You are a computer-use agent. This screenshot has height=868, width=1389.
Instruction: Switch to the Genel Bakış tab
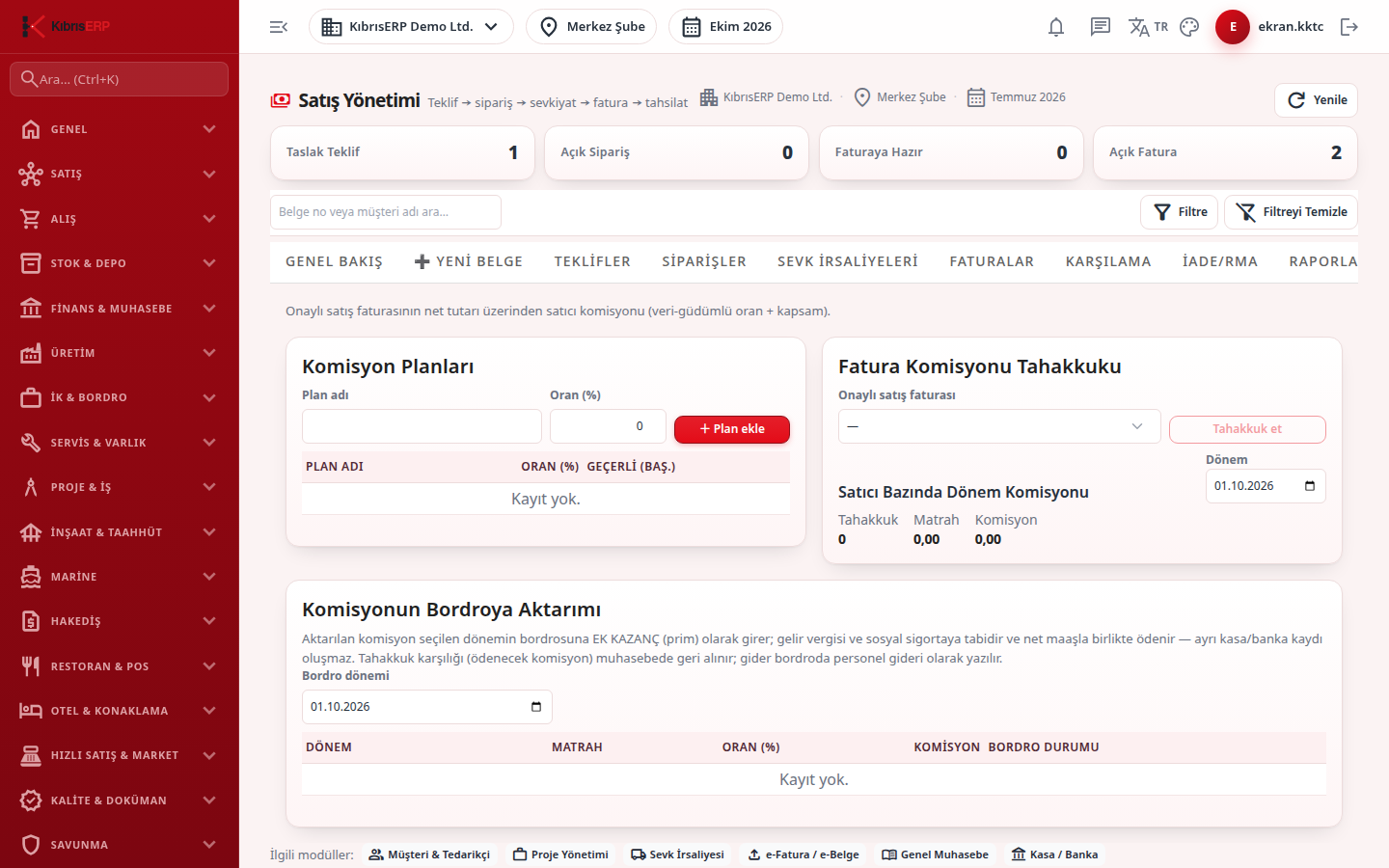point(334,261)
